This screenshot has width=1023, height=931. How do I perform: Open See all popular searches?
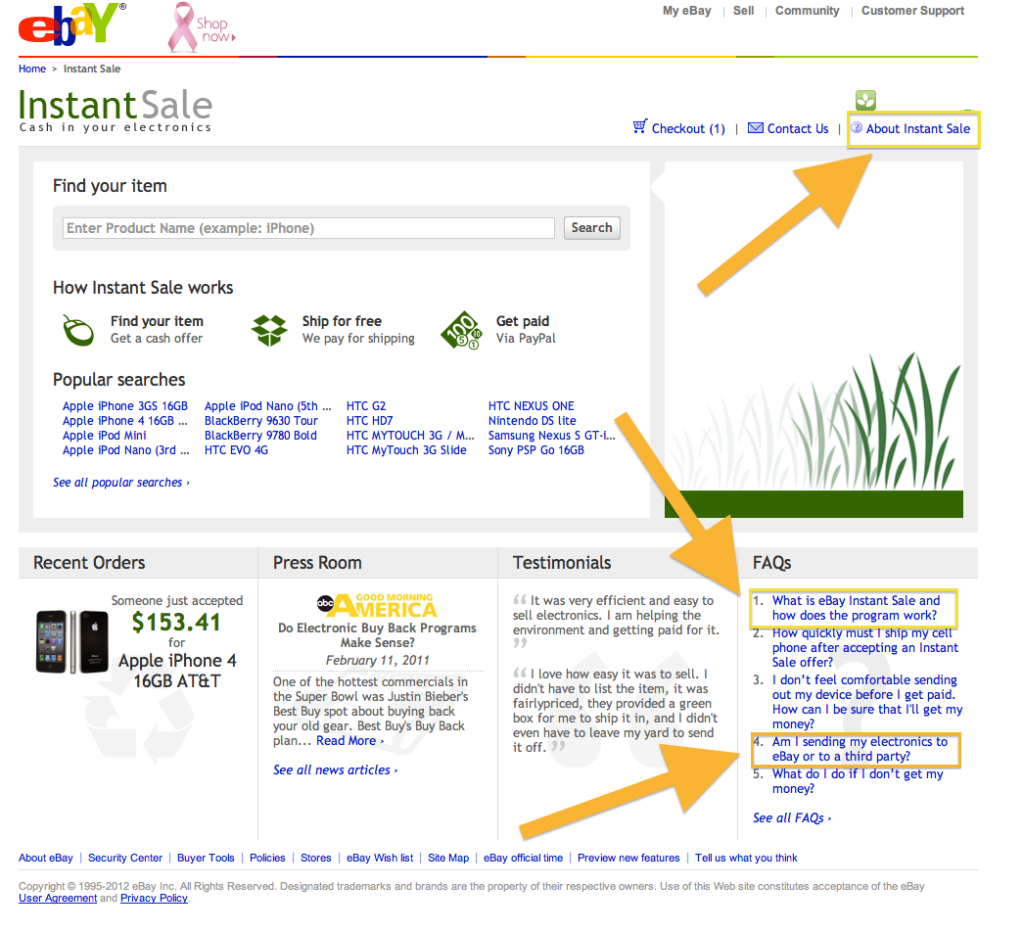(x=121, y=483)
